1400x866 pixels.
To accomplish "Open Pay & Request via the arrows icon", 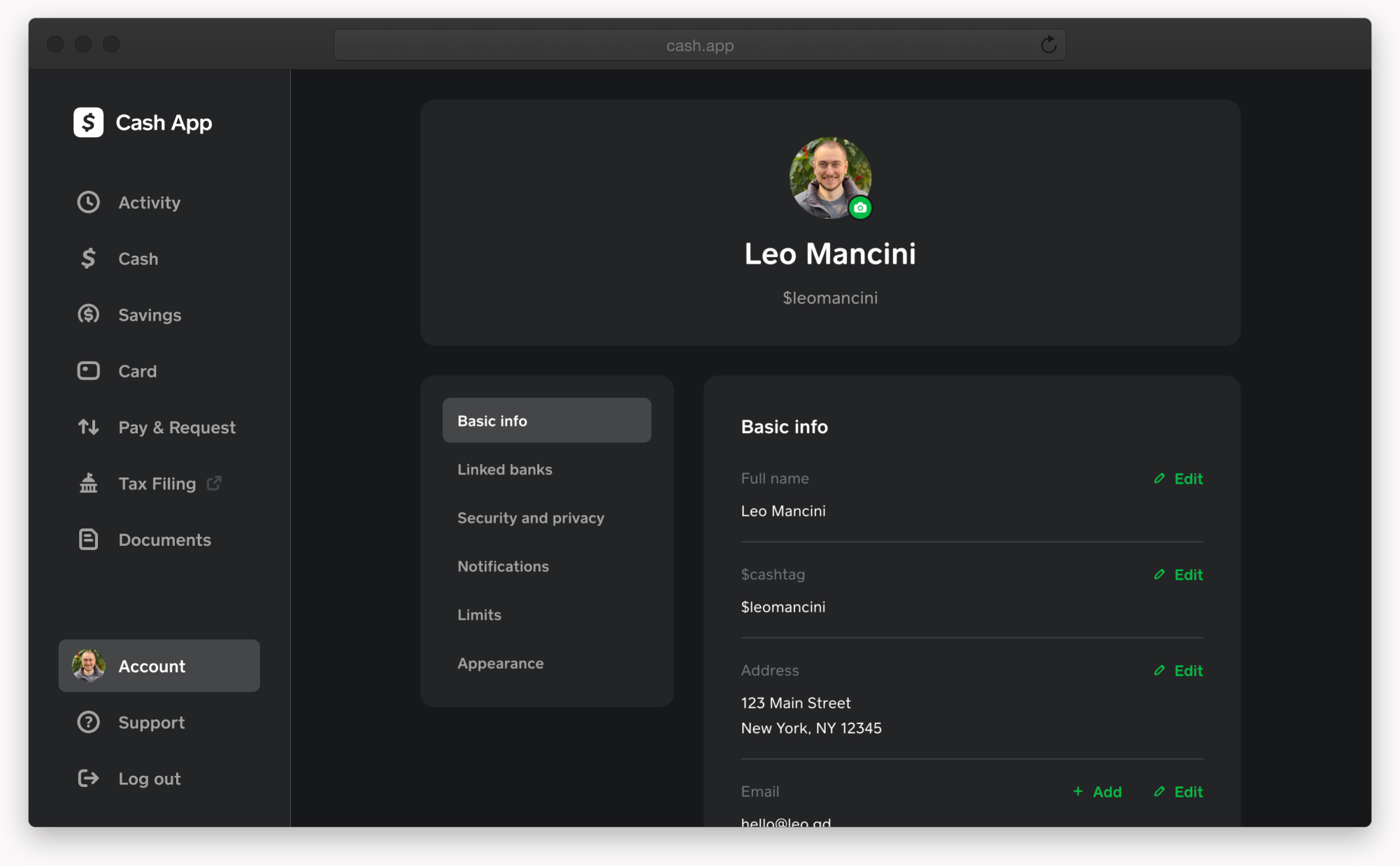I will (88, 427).
